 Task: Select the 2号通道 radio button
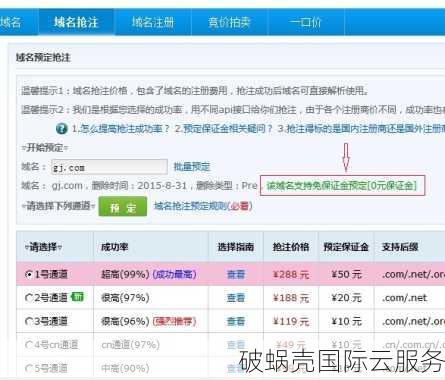29,298
